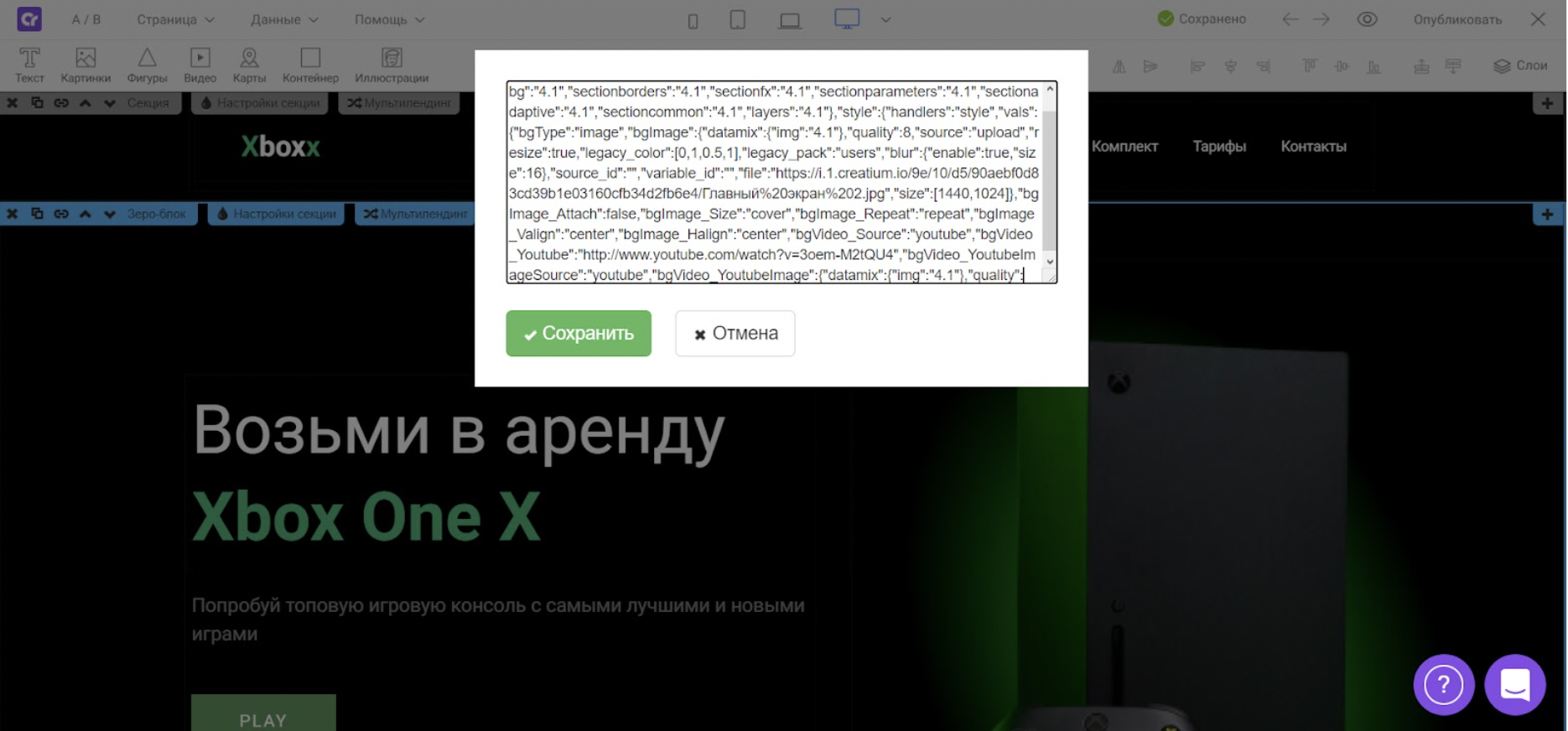
Task: Duplicate the Зеро-блок
Action: (x=37, y=214)
